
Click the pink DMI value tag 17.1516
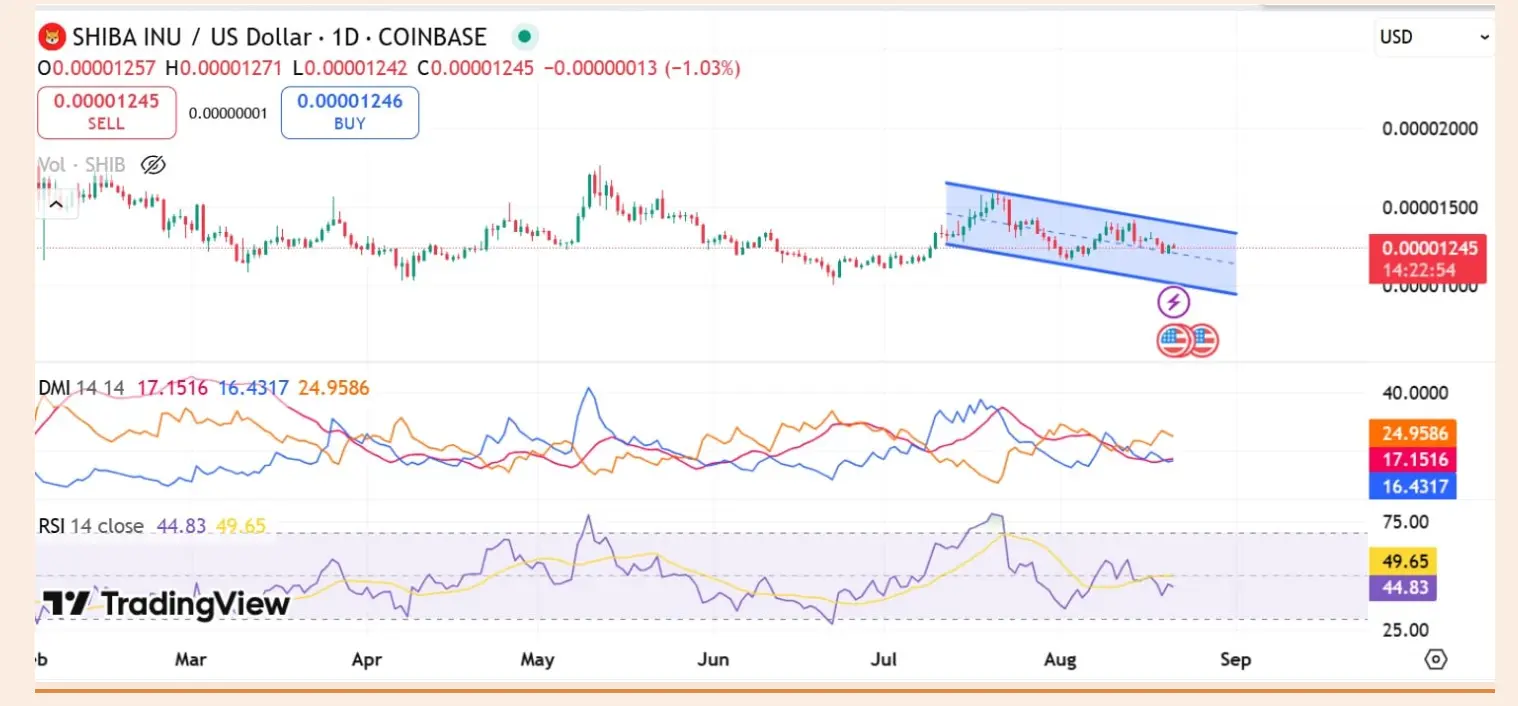1413,460
